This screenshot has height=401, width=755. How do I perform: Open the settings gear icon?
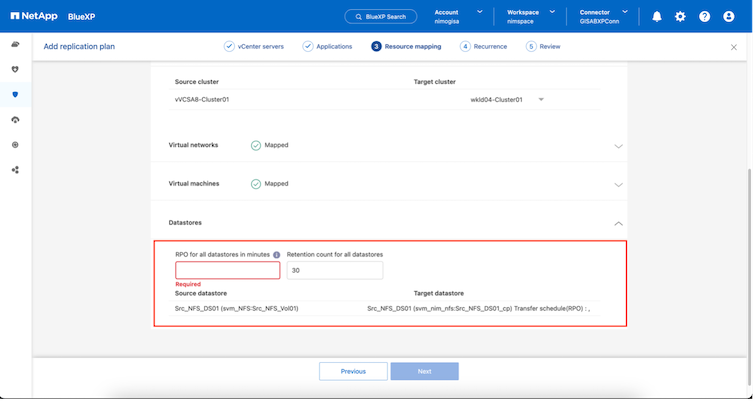tap(681, 17)
